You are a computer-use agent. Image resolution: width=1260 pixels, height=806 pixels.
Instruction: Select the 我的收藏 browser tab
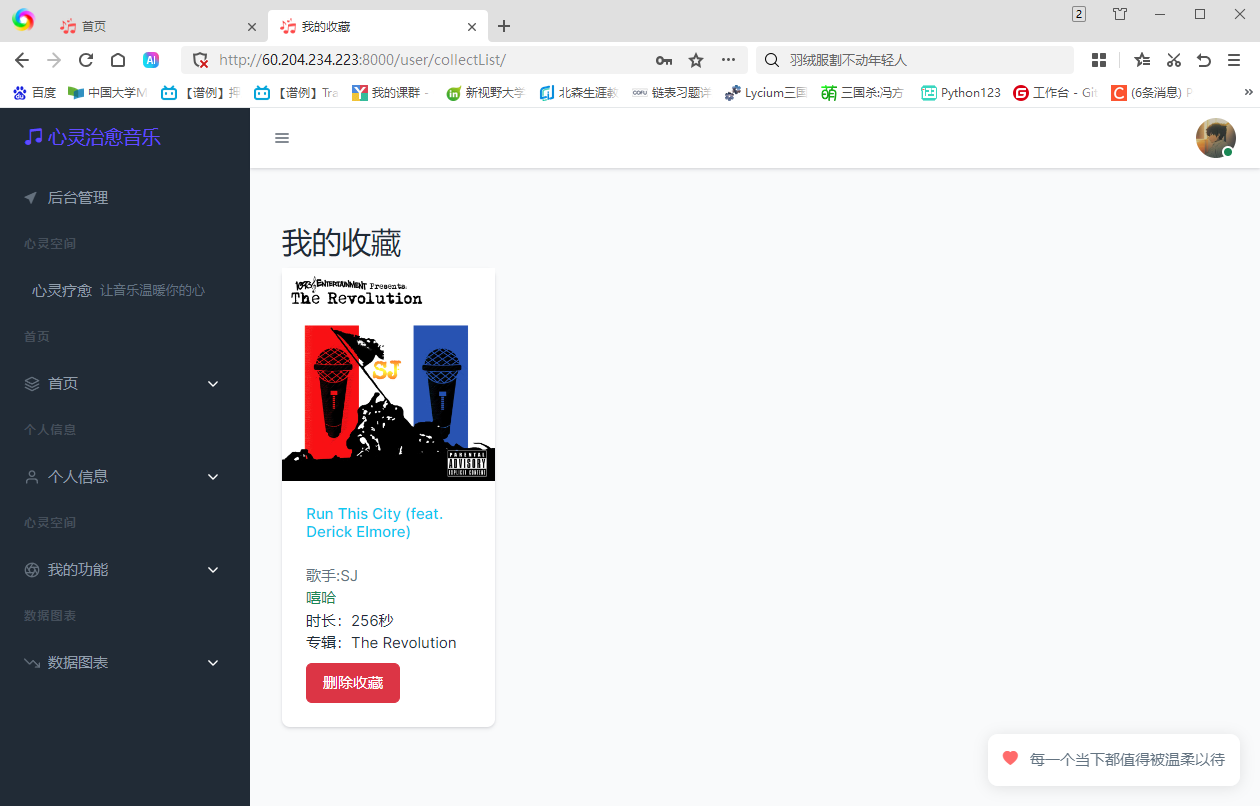[379, 26]
